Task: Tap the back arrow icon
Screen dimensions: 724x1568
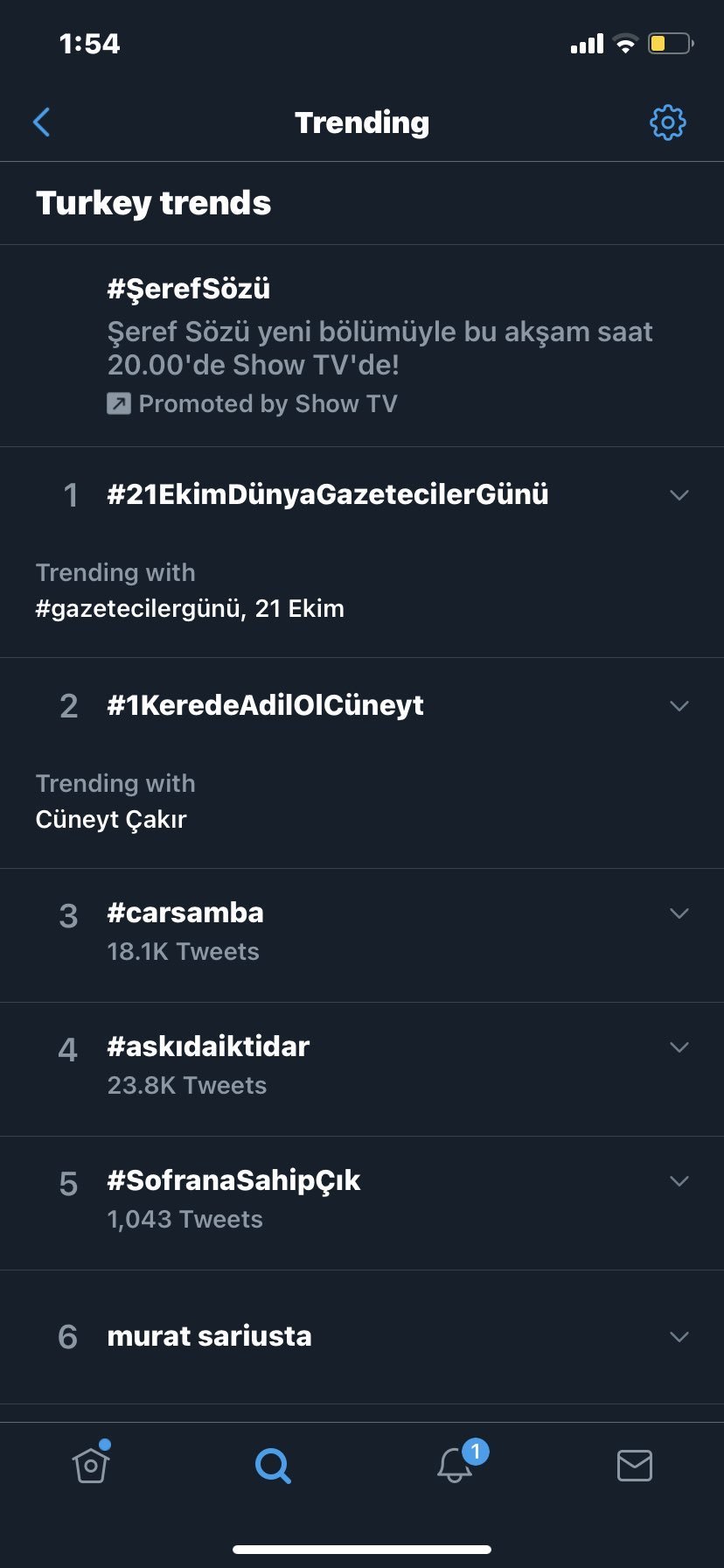Action: point(41,122)
